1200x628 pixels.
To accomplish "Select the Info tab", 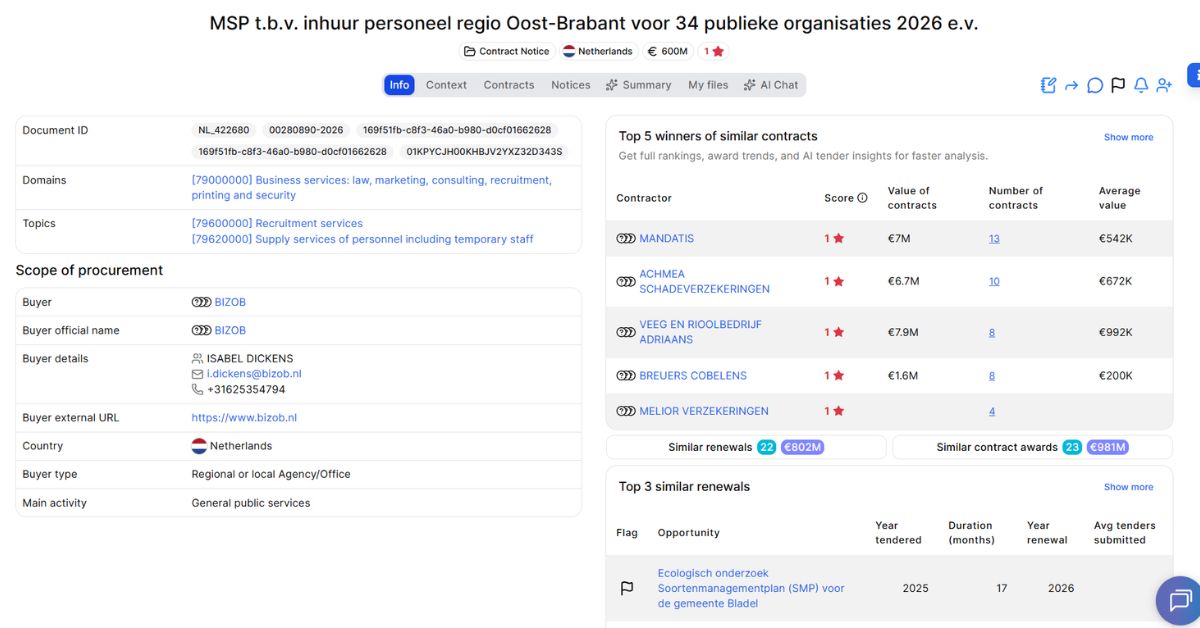I will click(x=399, y=85).
